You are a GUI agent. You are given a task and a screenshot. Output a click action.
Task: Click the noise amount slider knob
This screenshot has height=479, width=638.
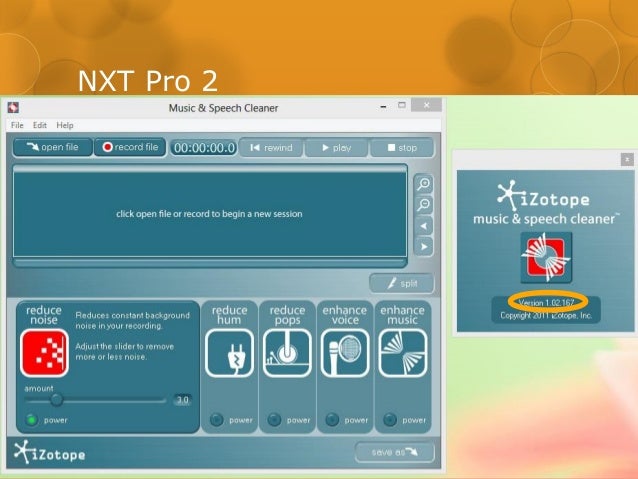tap(57, 400)
